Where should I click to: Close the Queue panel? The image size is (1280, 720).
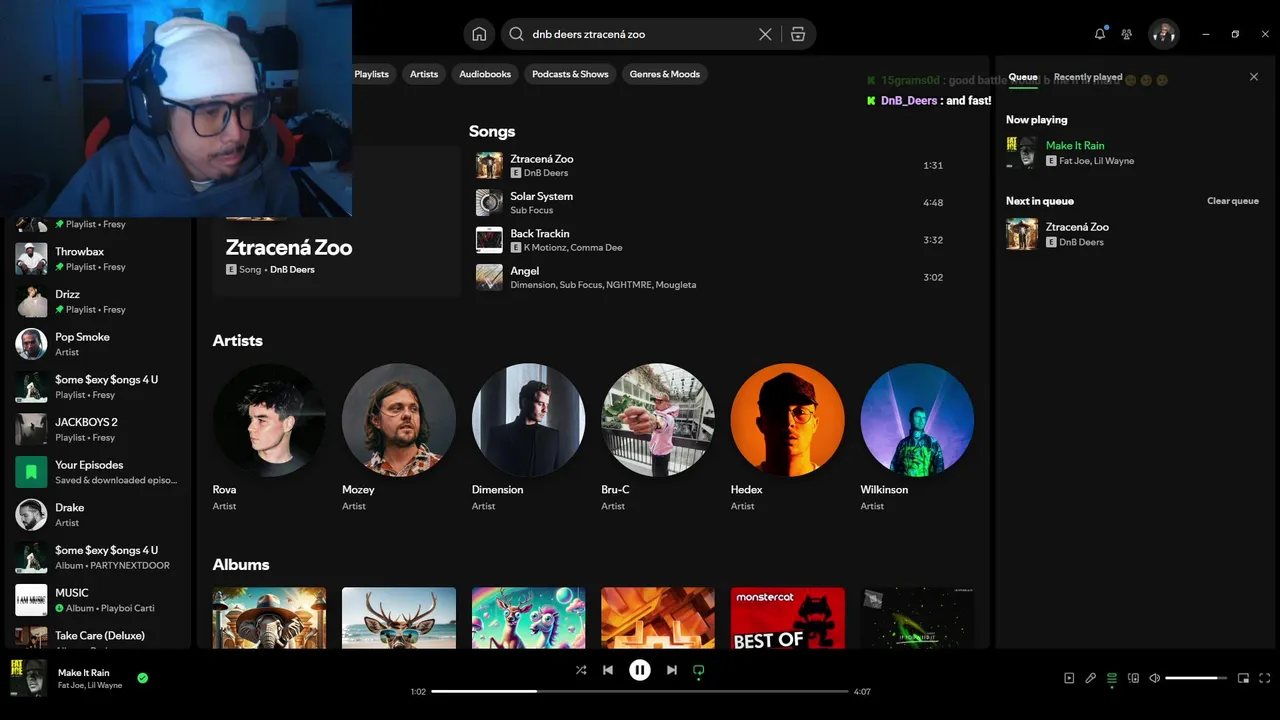(x=1254, y=77)
